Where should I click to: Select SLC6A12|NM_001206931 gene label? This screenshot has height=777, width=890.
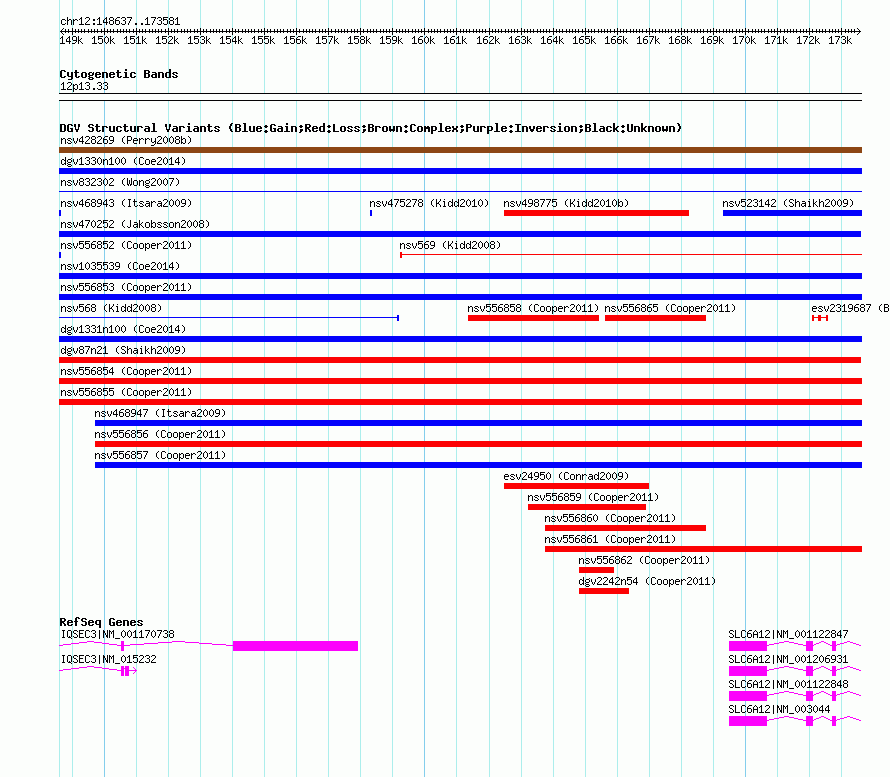788,659
